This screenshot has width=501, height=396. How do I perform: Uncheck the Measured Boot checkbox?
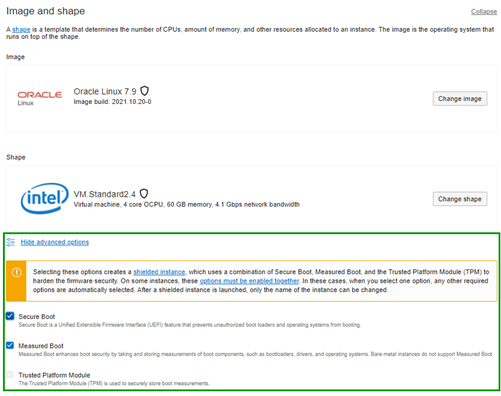tap(10, 345)
